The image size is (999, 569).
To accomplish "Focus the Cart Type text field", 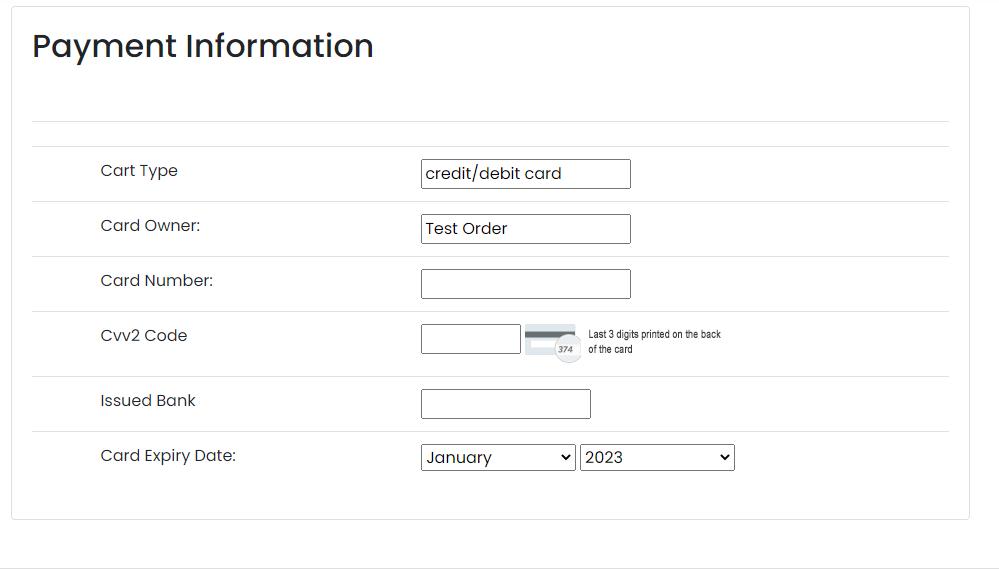I will (525, 173).
